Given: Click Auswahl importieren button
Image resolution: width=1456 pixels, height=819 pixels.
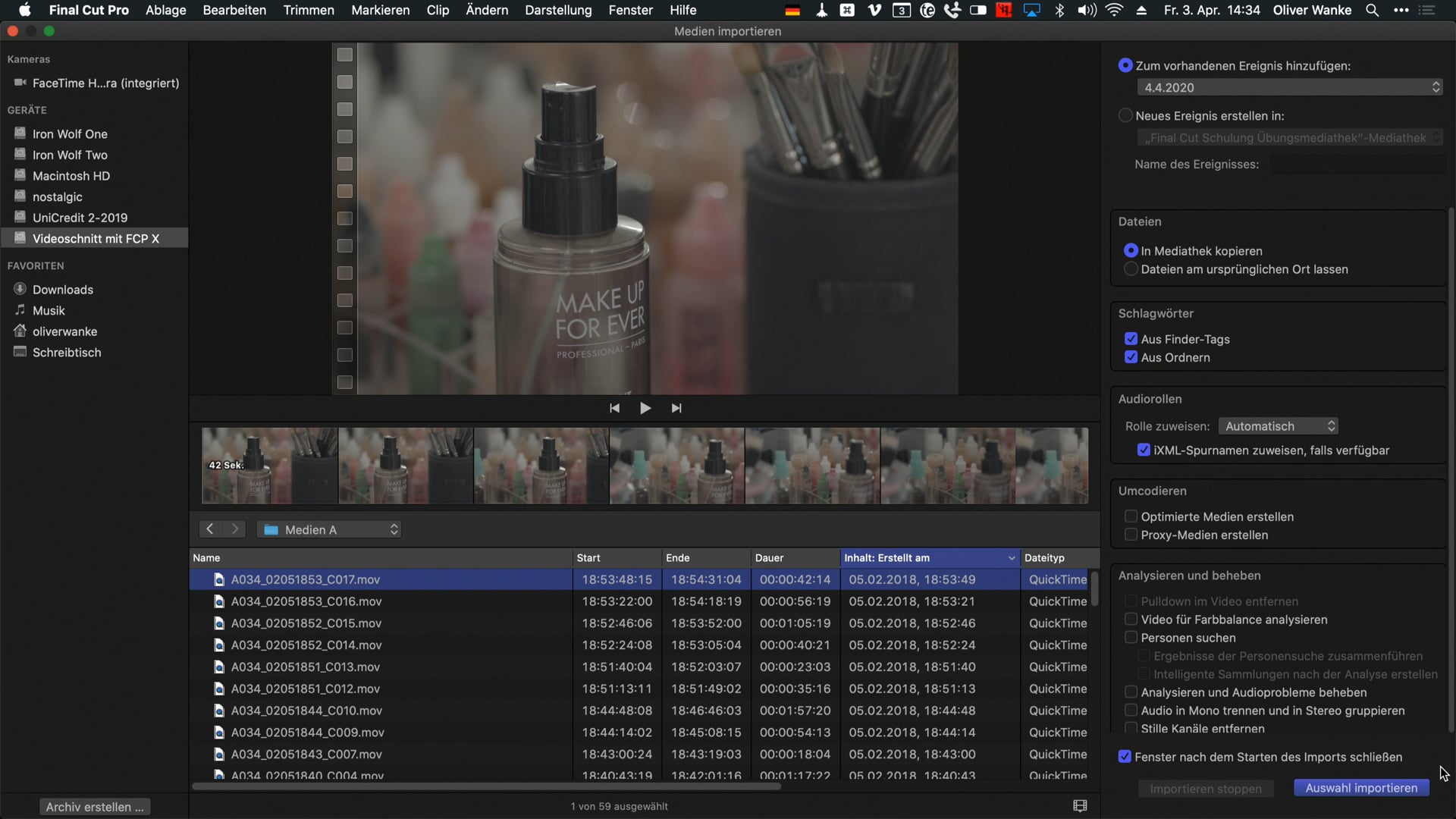Looking at the screenshot, I should 1361,788.
